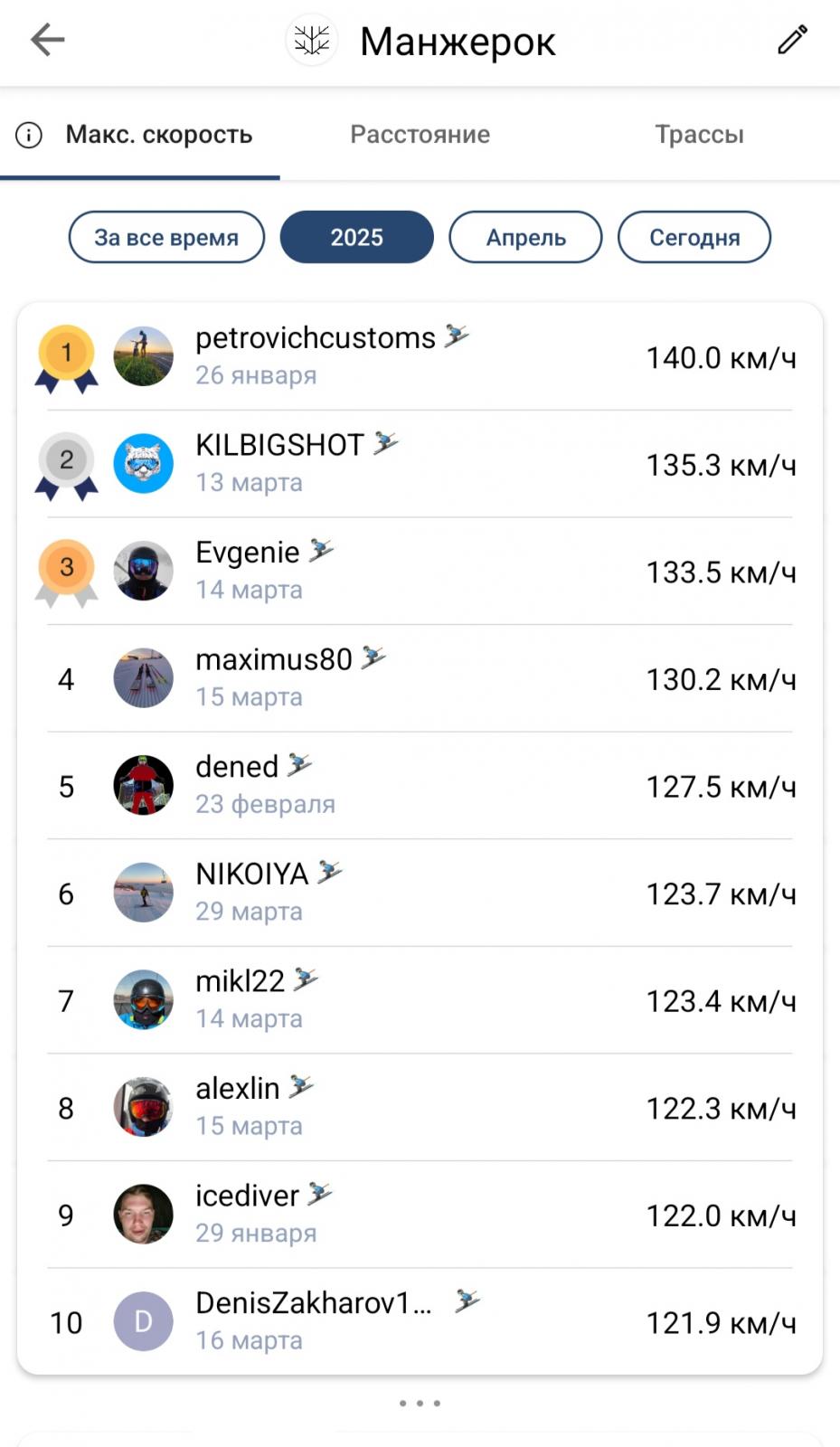This screenshot has height=1447, width=840.
Task: Open the pencil edit icon
Action: coord(792,40)
